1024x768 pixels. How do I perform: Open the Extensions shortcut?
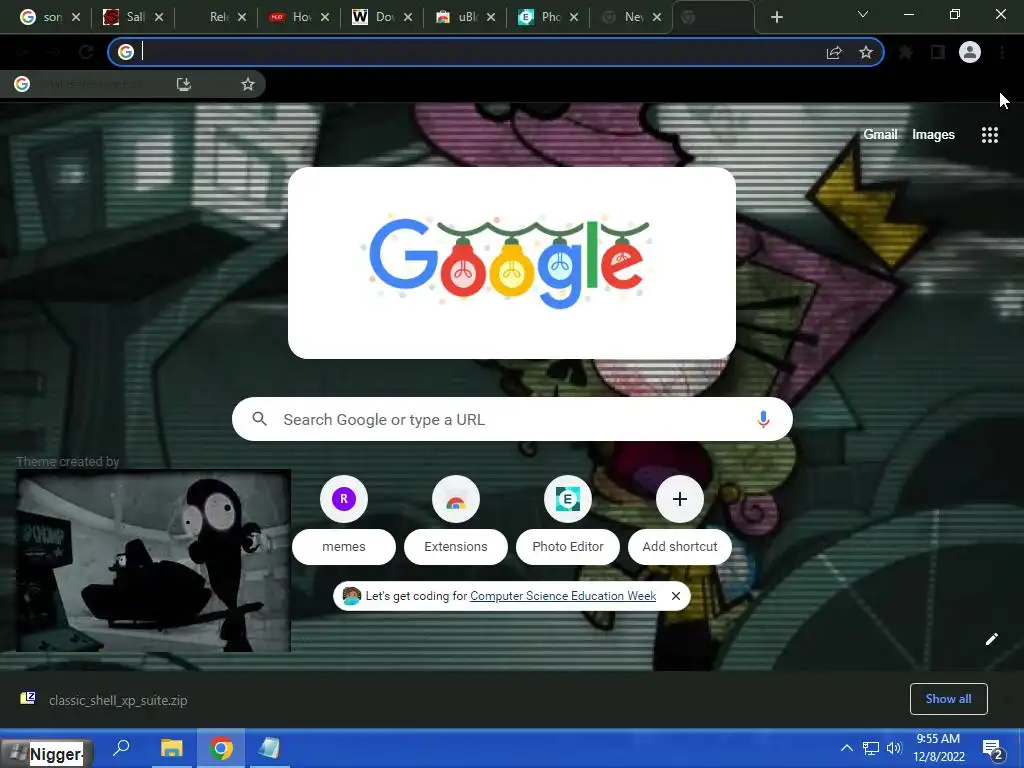point(456,519)
